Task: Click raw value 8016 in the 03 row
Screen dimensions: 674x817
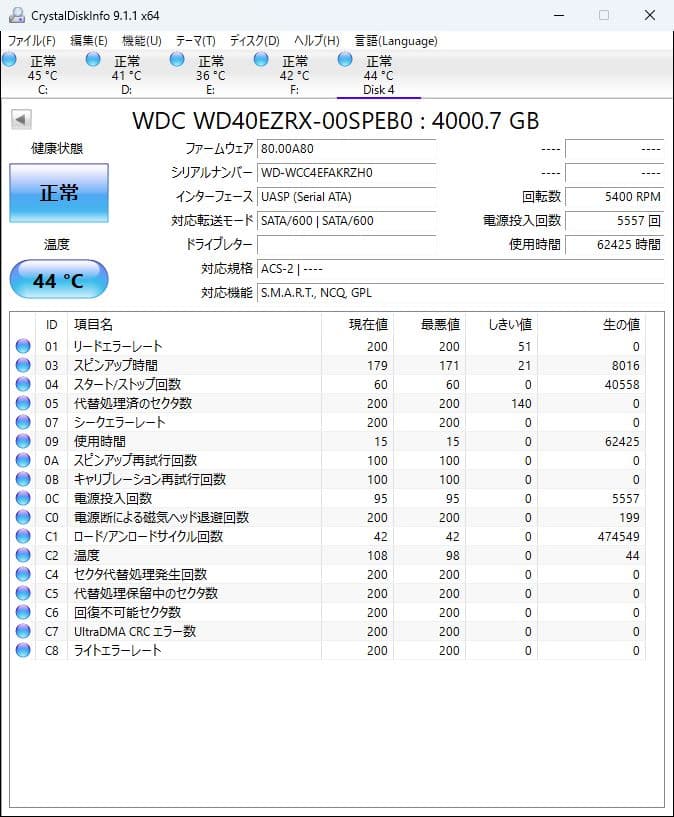Action: [x=626, y=365]
